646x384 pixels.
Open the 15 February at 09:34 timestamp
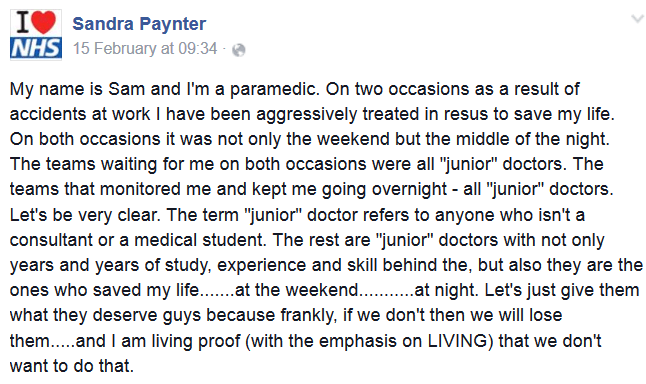pyautogui.click(x=145, y=49)
